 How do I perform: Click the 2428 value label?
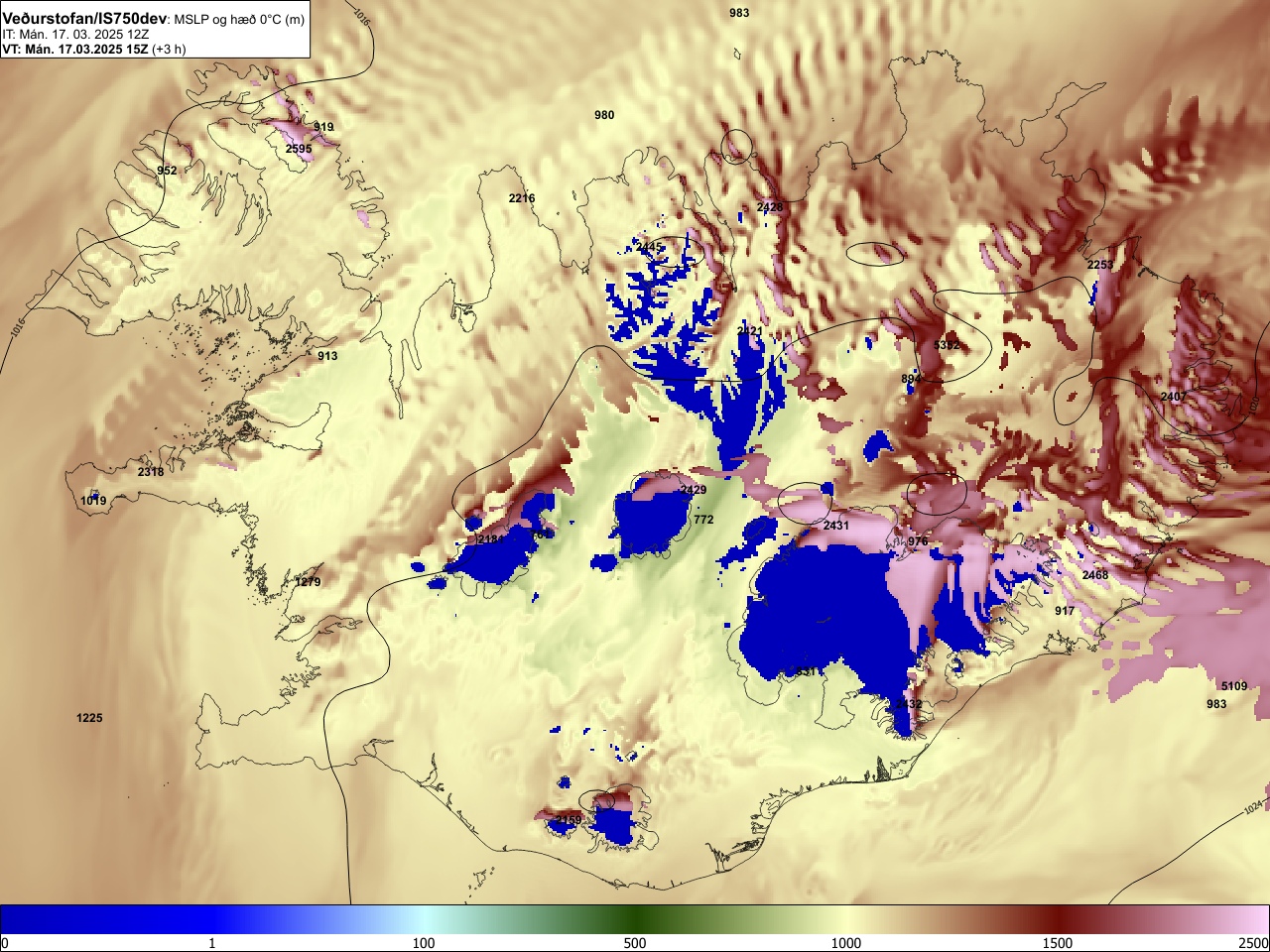(x=770, y=207)
